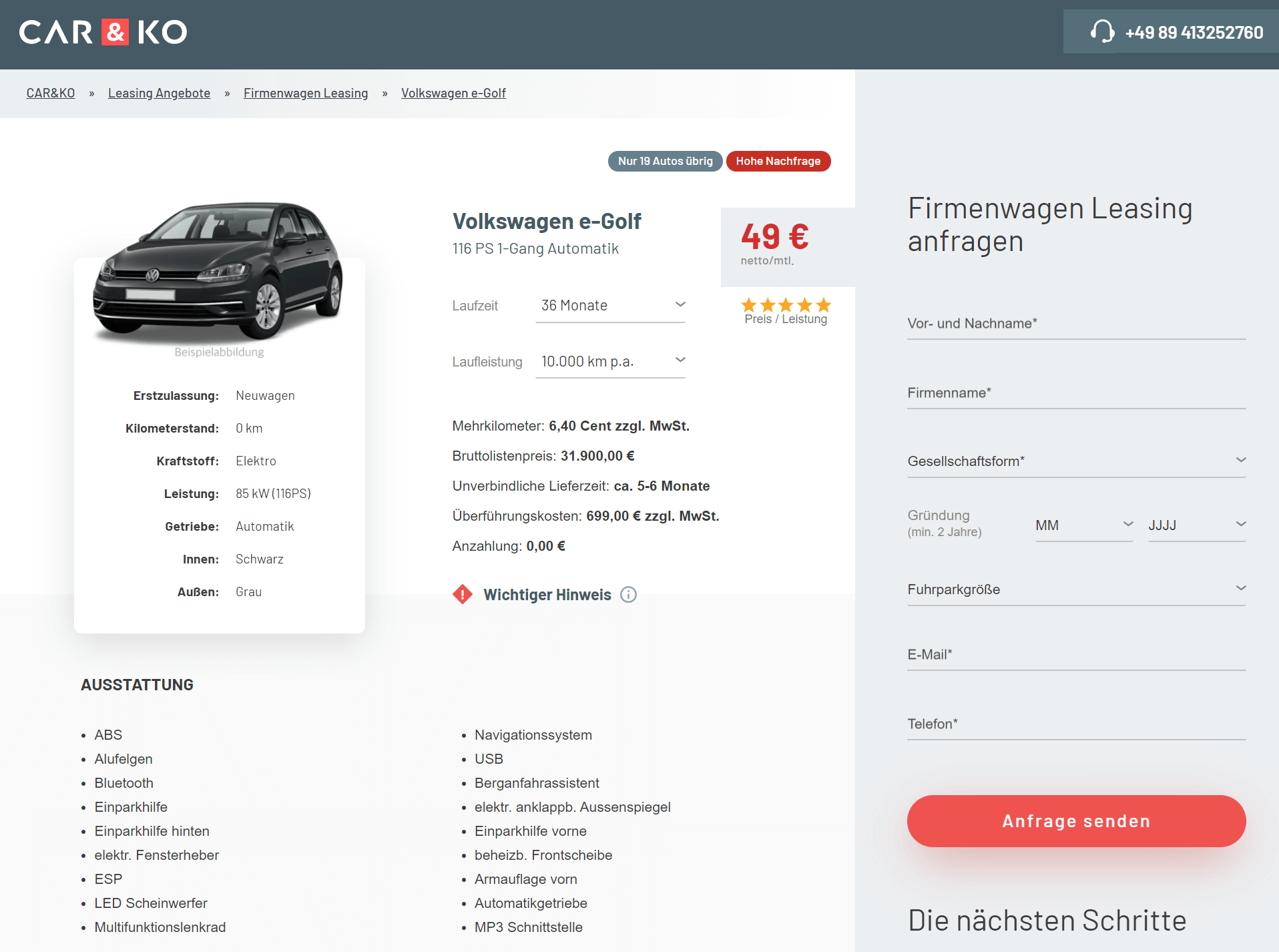Screen dimensions: 1279x952
Task: Open the Laufzeit 36 Monate dropdown
Action: pos(610,306)
